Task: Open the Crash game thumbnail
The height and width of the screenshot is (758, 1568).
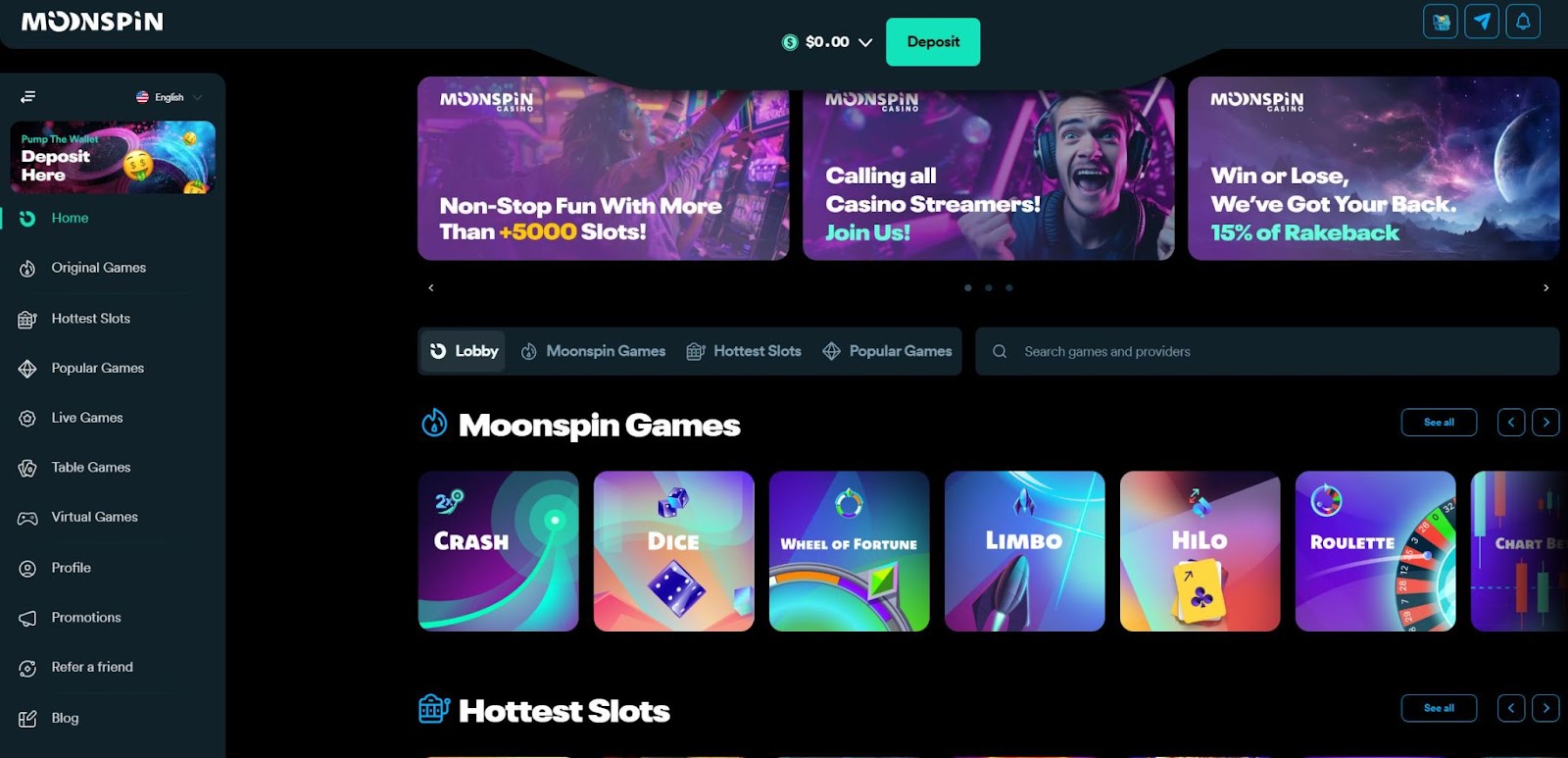Action: (x=499, y=551)
